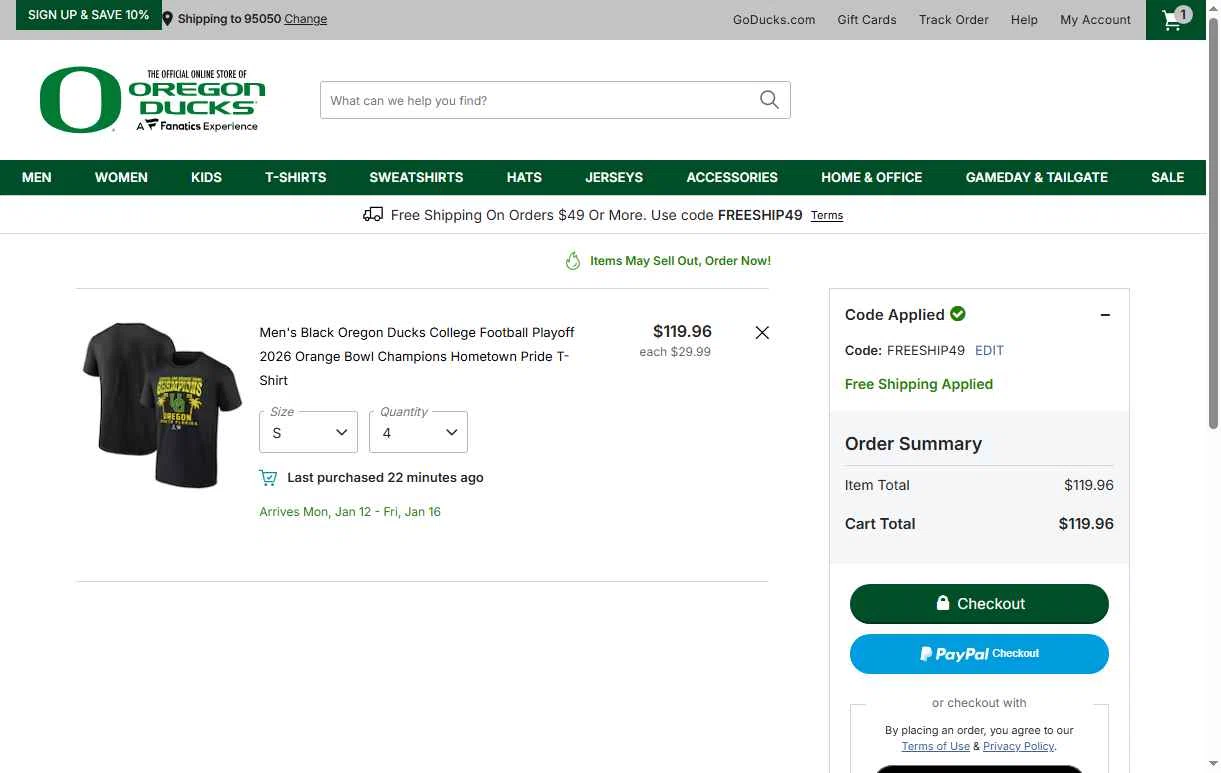Open the HOME & OFFICE menu
1221x773 pixels.
click(x=872, y=177)
